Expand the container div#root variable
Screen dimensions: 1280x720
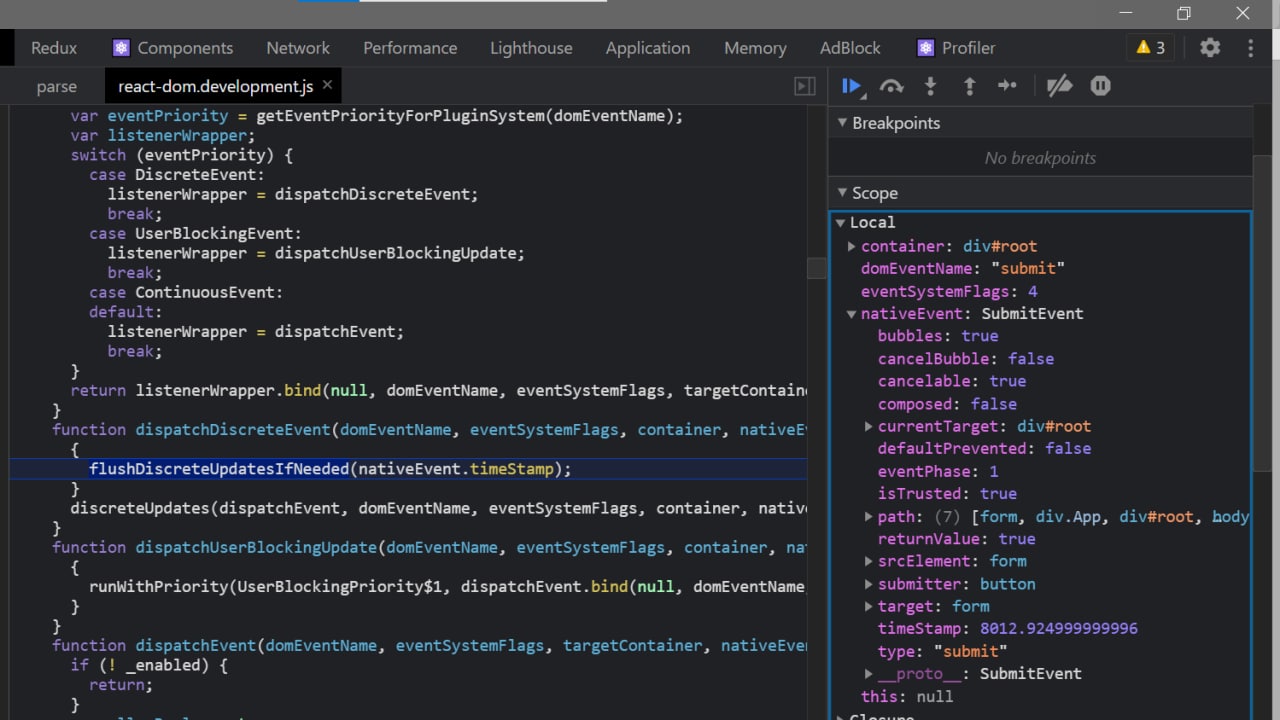(x=852, y=246)
